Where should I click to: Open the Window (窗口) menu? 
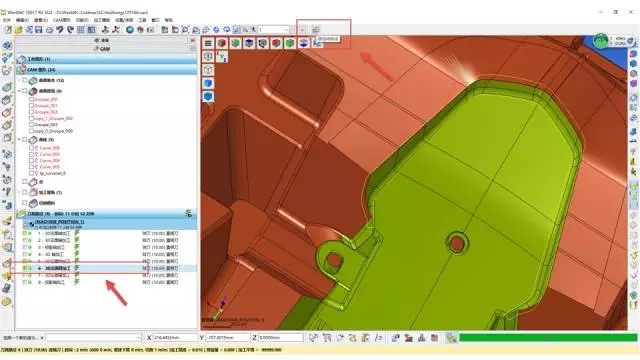point(156,20)
